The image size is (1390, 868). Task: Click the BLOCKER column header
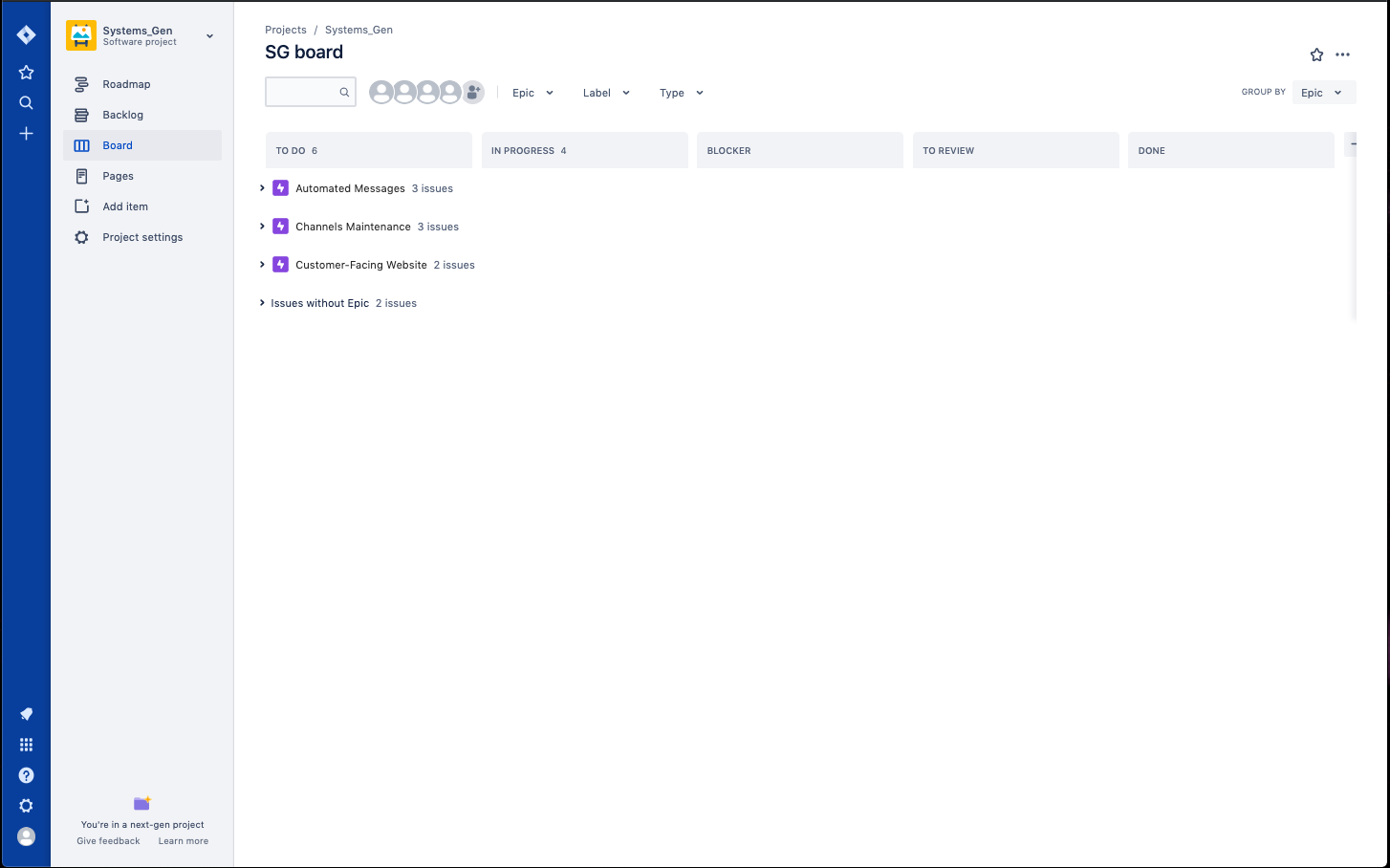point(800,150)
